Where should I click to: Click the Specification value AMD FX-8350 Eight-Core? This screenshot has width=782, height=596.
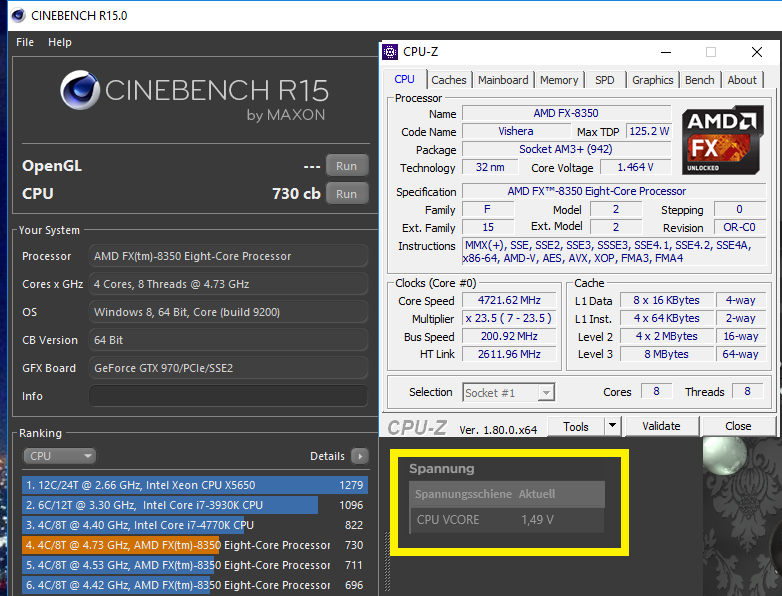point(614,191)
